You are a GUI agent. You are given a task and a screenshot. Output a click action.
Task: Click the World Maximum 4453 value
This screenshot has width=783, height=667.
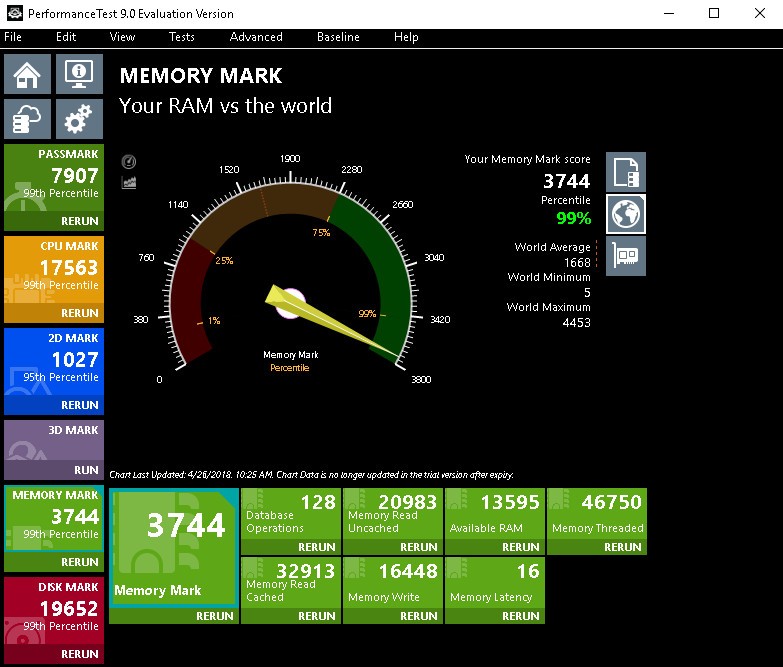pos(576,323)
